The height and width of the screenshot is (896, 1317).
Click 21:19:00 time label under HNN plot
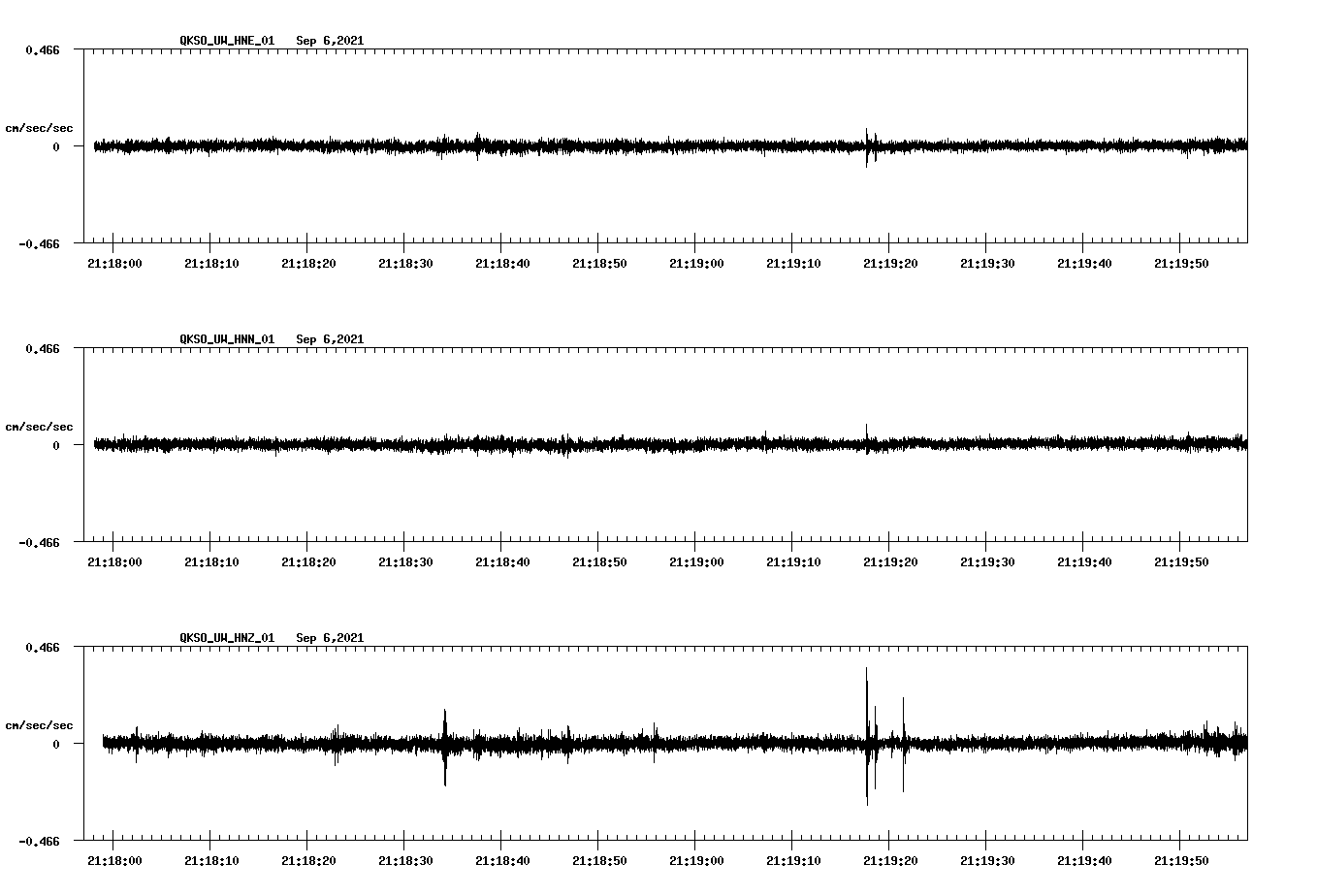(696, 562)
